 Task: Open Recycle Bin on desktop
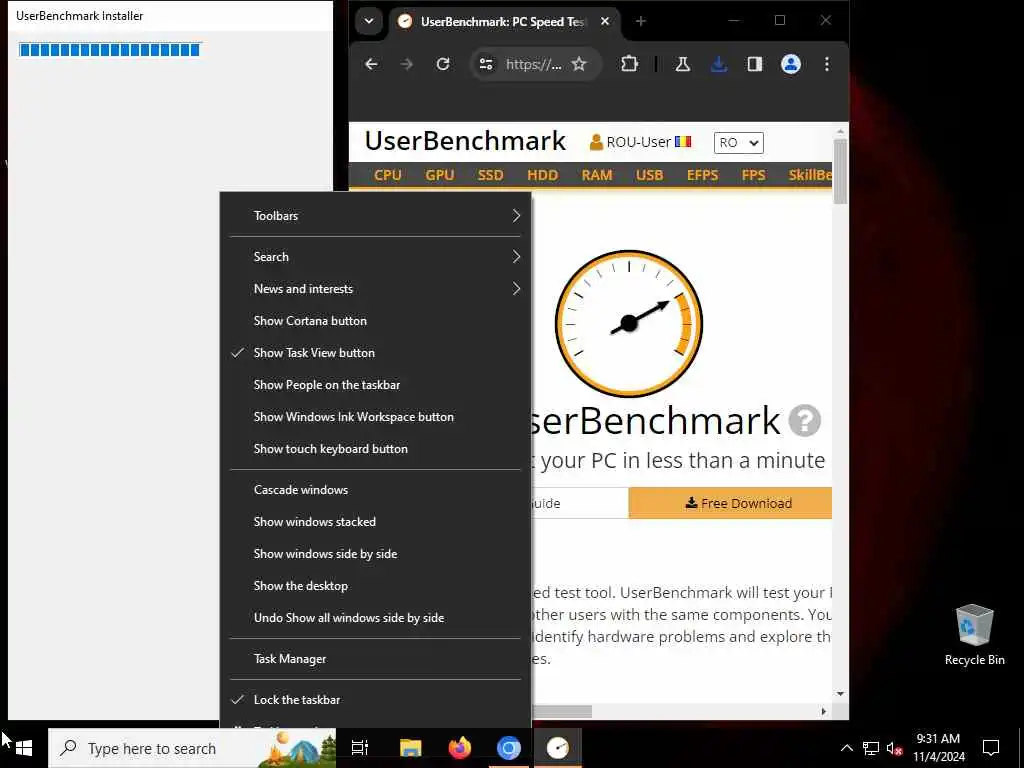click(974, 635)
